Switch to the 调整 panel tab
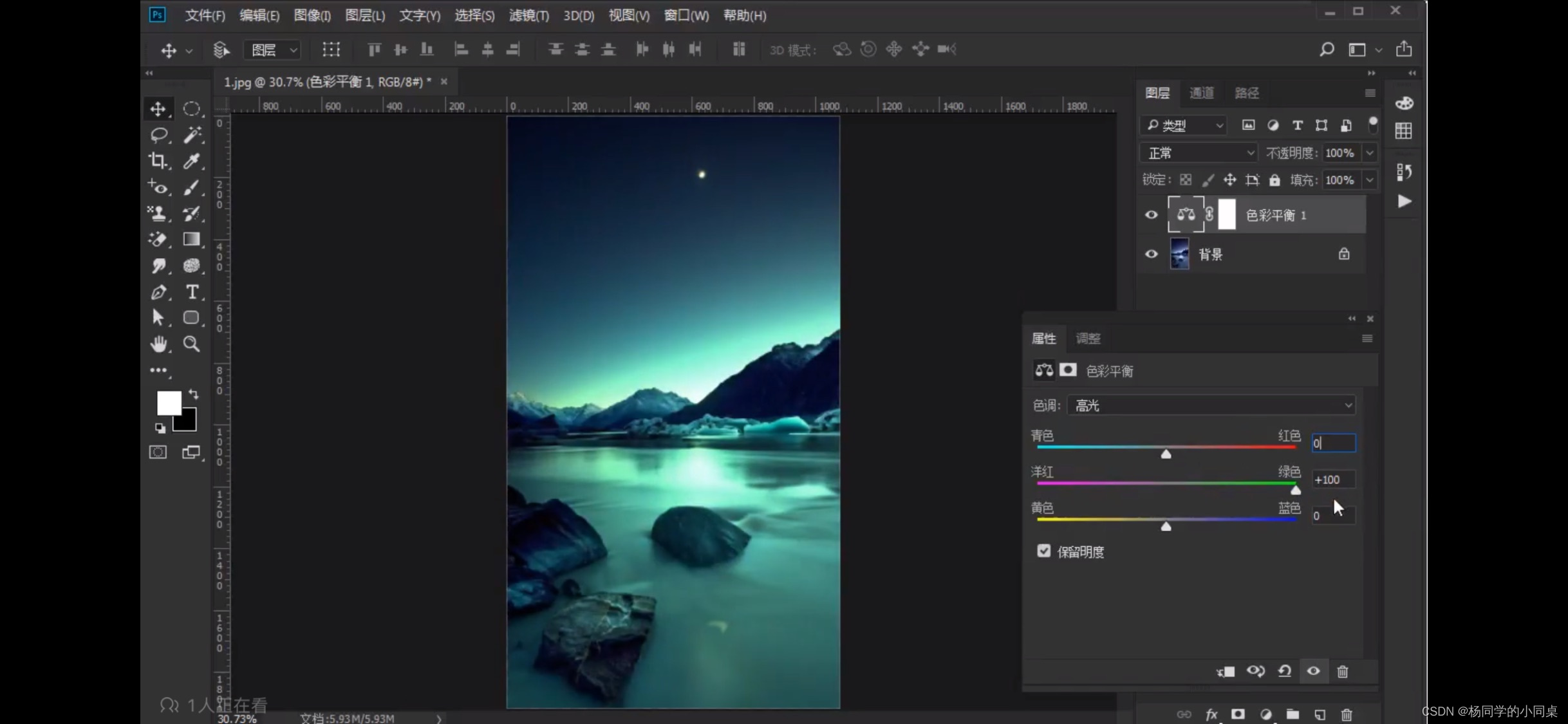This screenshot has width=1568, height=724. click(x=1088, y=339)
